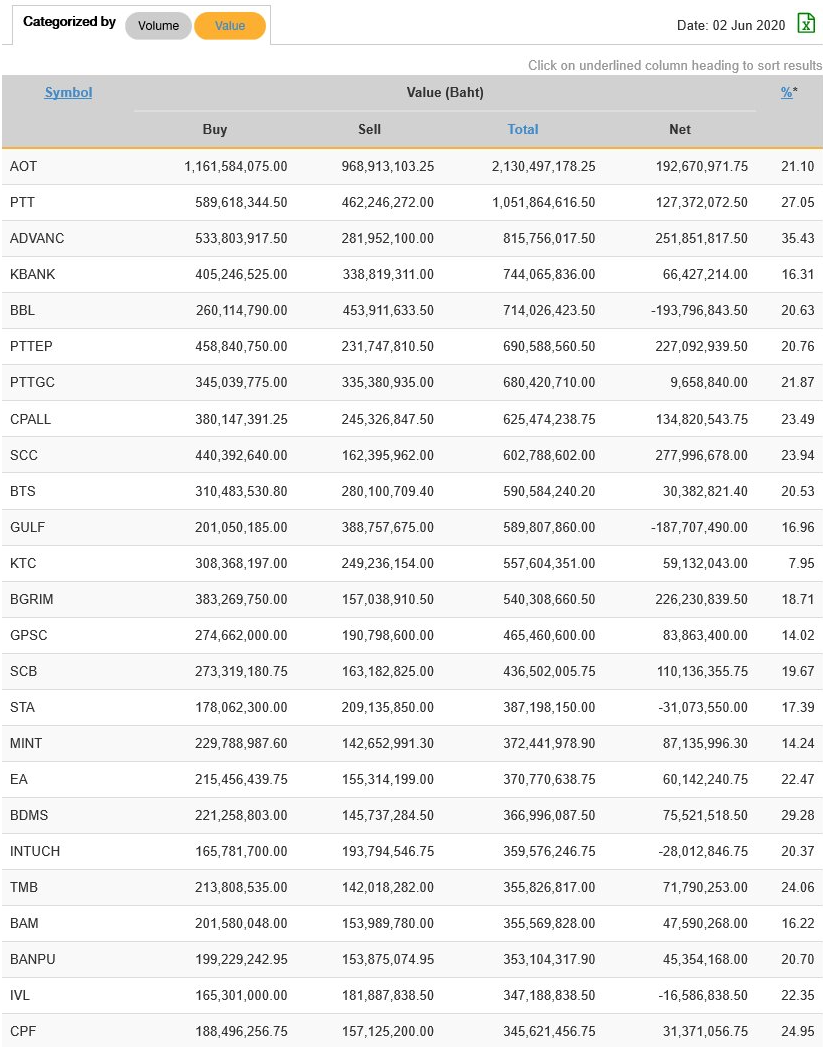Viewport: 823px width, 1047px height.
Task: Select the KBANK row
Action: click(x=33, y=274)
